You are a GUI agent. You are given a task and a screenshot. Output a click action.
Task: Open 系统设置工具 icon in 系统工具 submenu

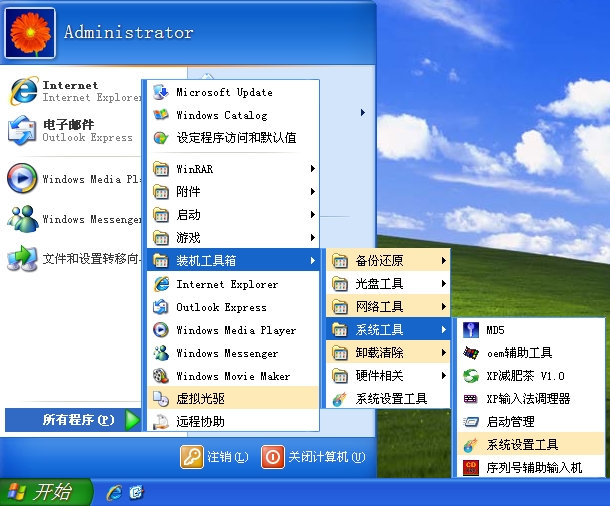point(471,445)
